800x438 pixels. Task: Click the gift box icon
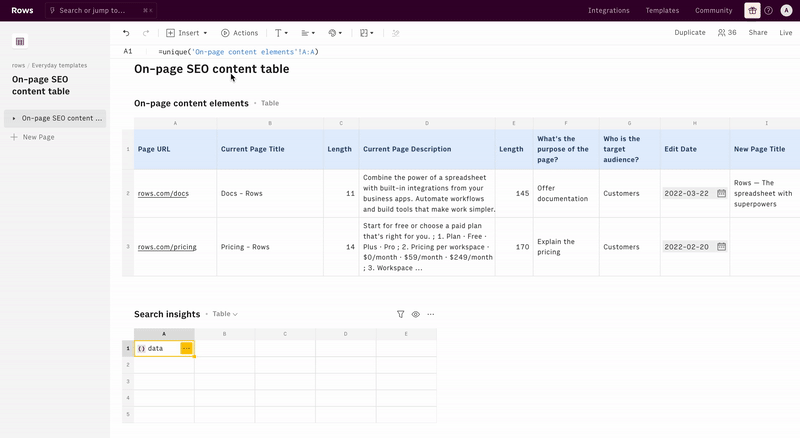pos(752,10)
